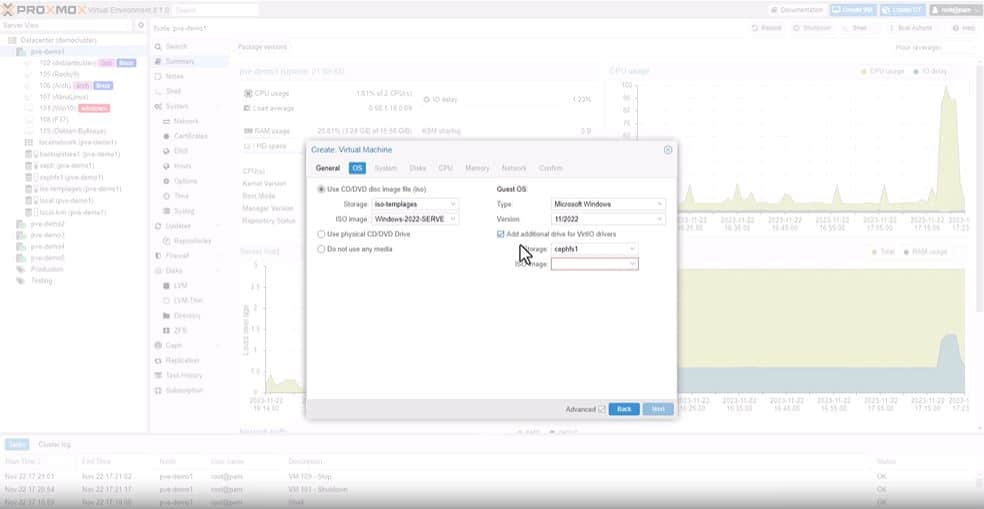Select Do not use any media radio

[321, 249]
